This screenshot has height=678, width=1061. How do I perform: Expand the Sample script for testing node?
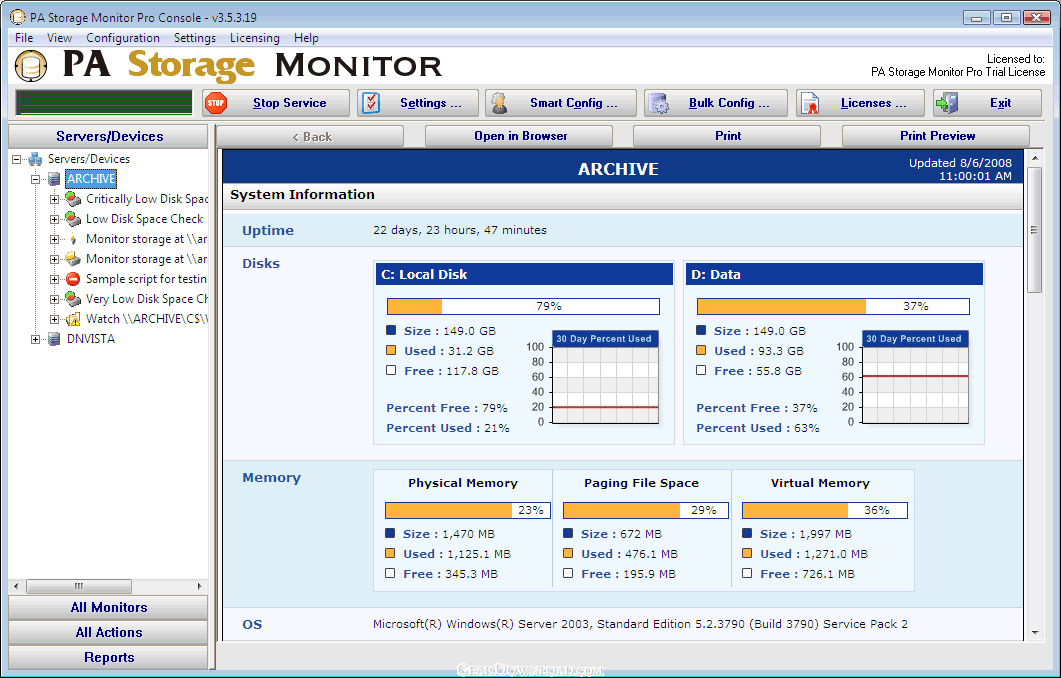point(54,279)
